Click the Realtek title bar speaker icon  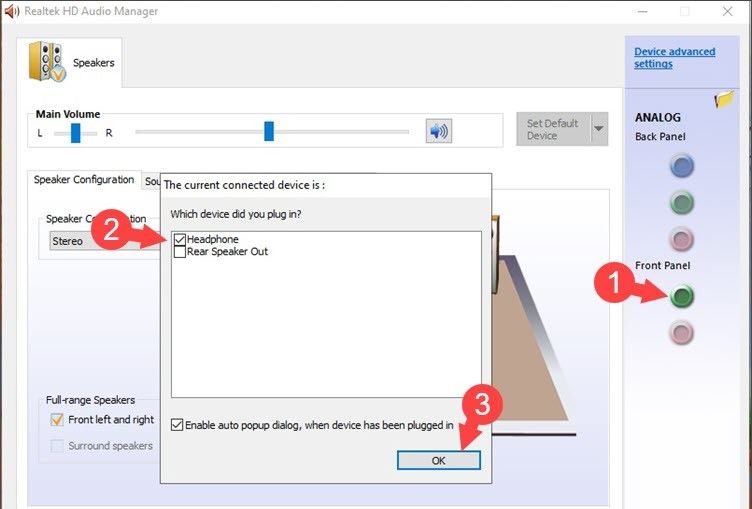[x=11, y=11]
